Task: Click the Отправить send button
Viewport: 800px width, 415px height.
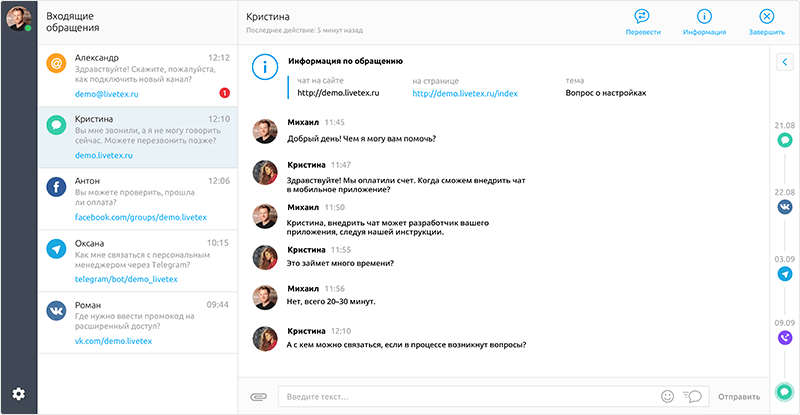Action: [x=739, y=397]
